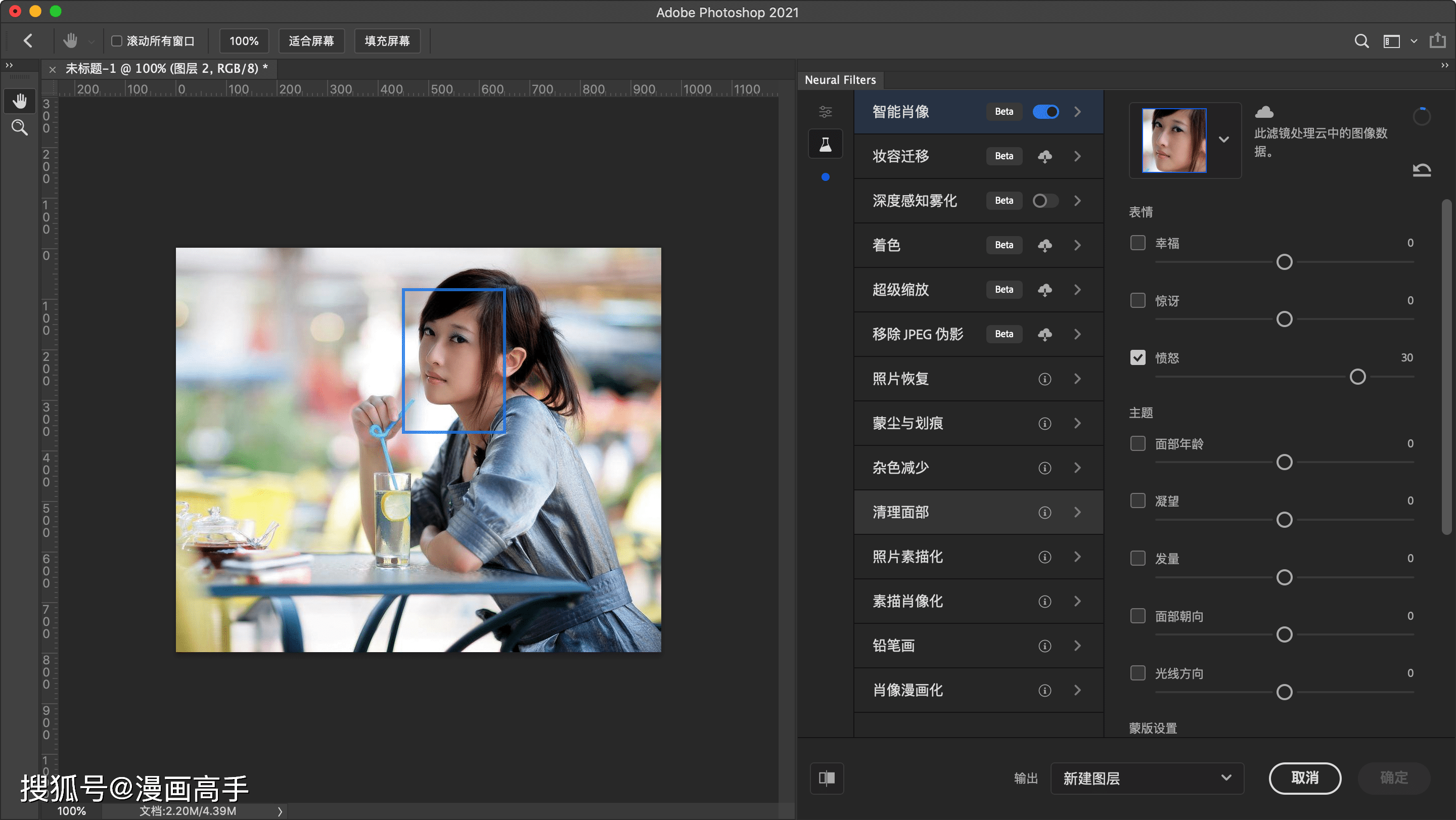
Task: Expand the collapsed left panel double arrows
Action: click(9, 65)
